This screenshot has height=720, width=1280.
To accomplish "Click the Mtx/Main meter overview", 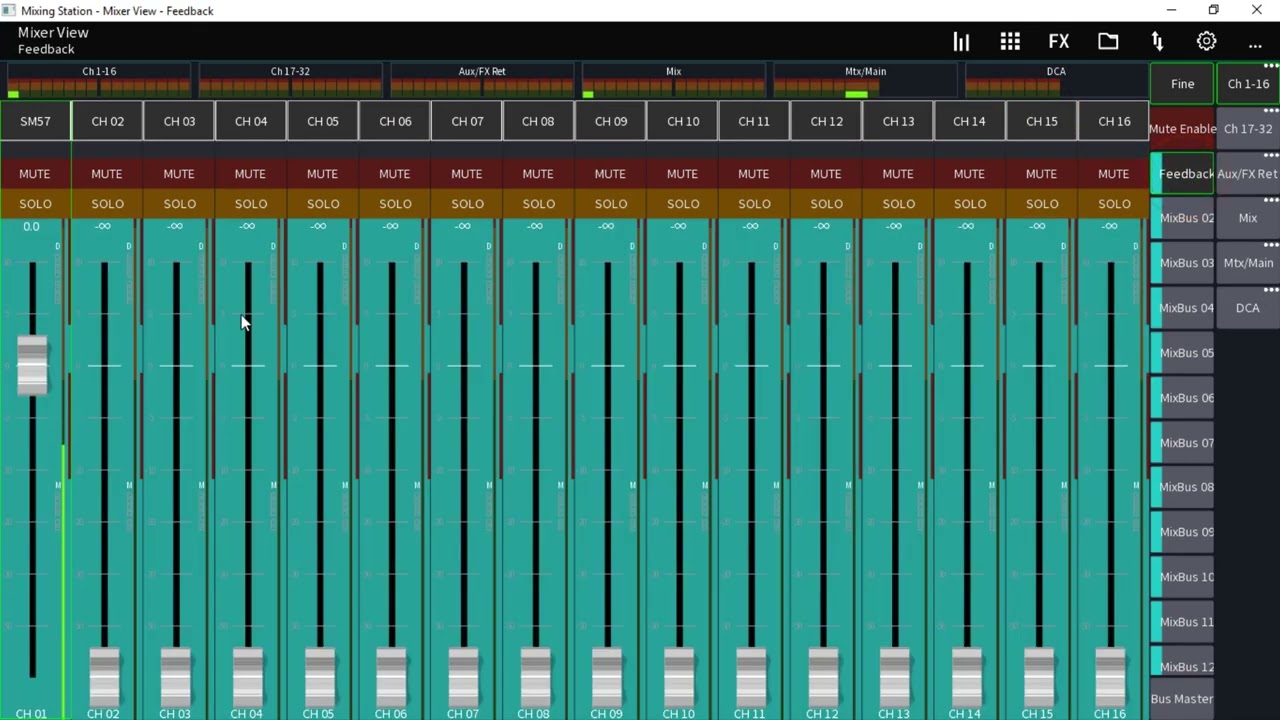I will point(866,81).
